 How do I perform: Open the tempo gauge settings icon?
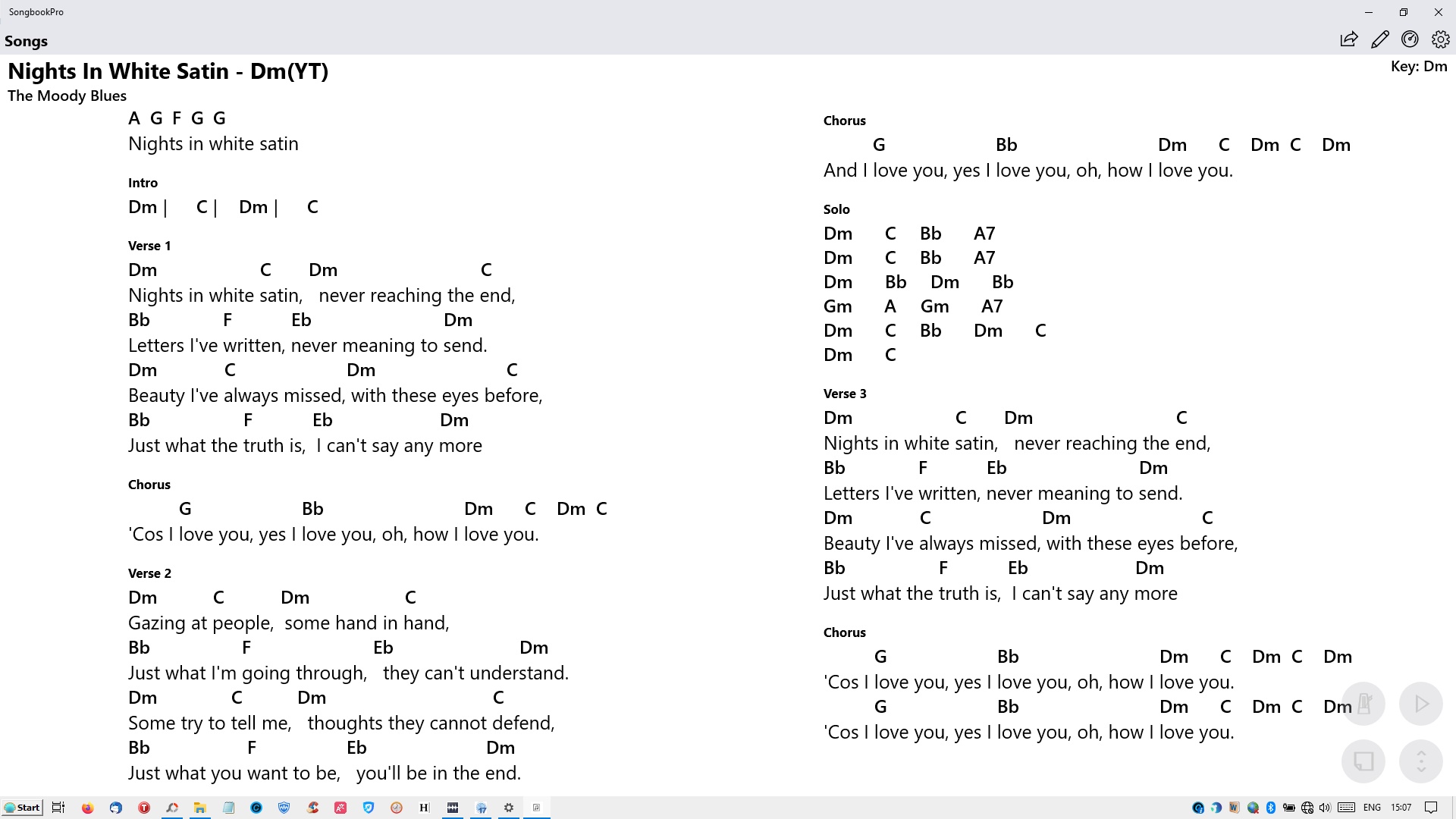coord(1410,39)
